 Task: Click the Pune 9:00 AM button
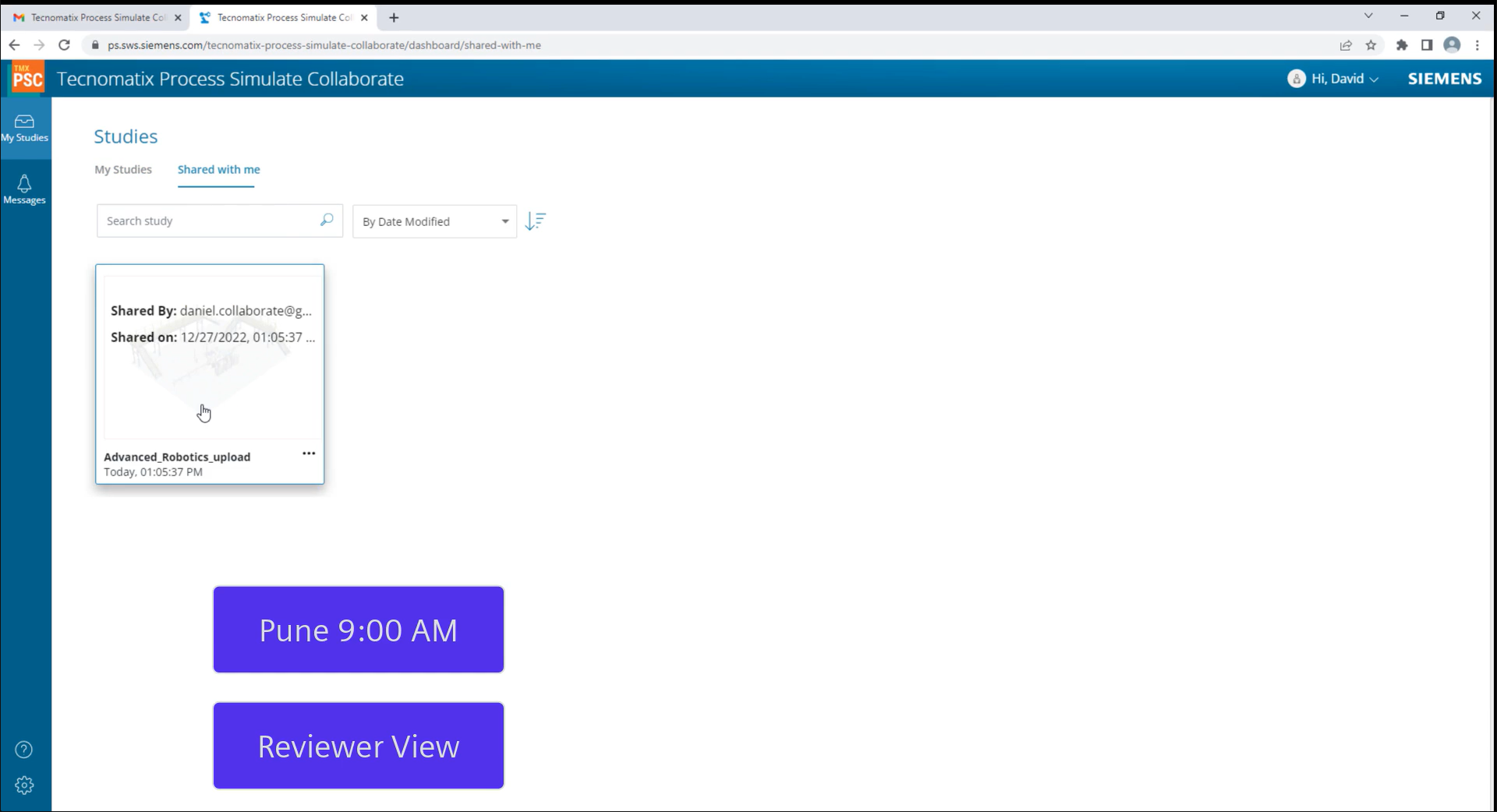coord(358,630)
